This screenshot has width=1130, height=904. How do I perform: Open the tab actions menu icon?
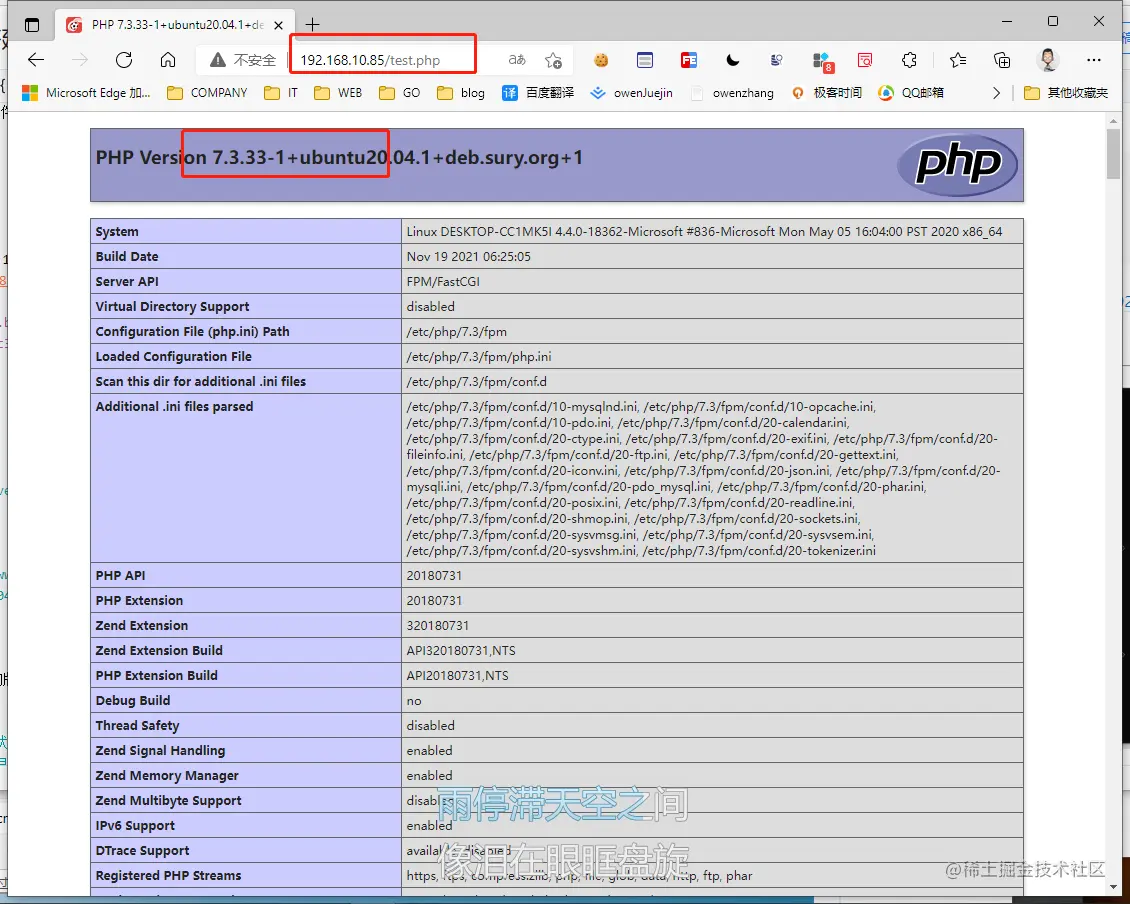click(32, 25)
